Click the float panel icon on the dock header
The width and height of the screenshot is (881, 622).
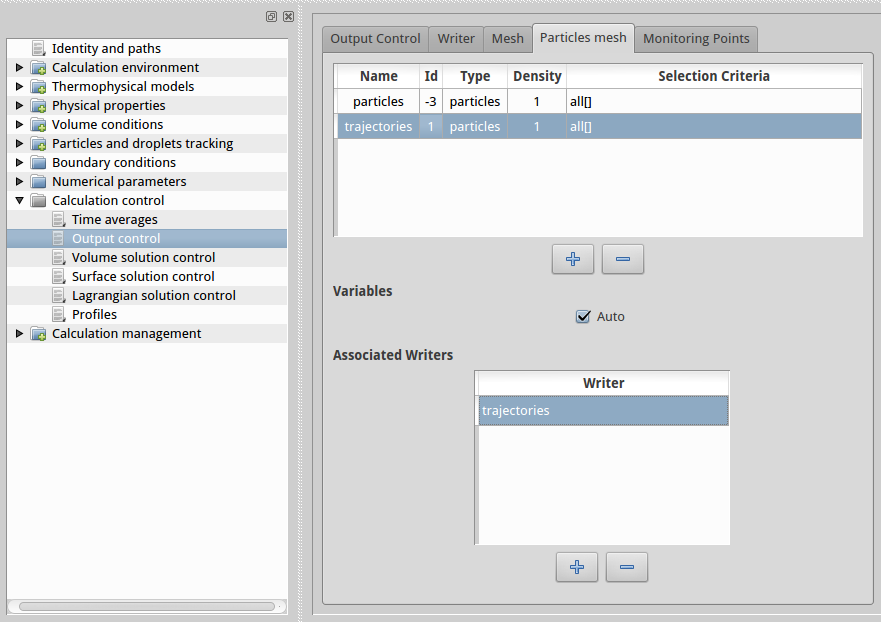[272, 17]
